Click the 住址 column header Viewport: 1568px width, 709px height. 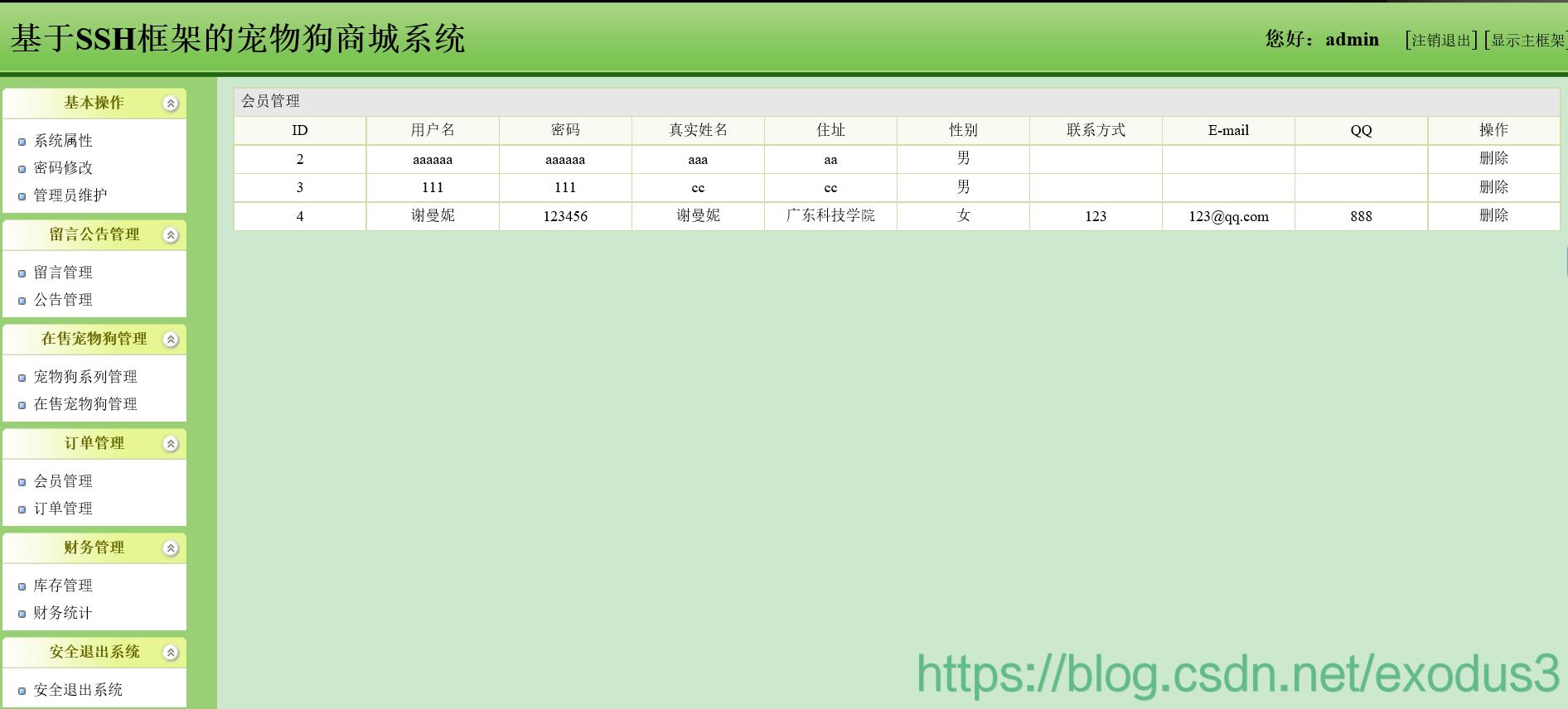click(830, 130)
